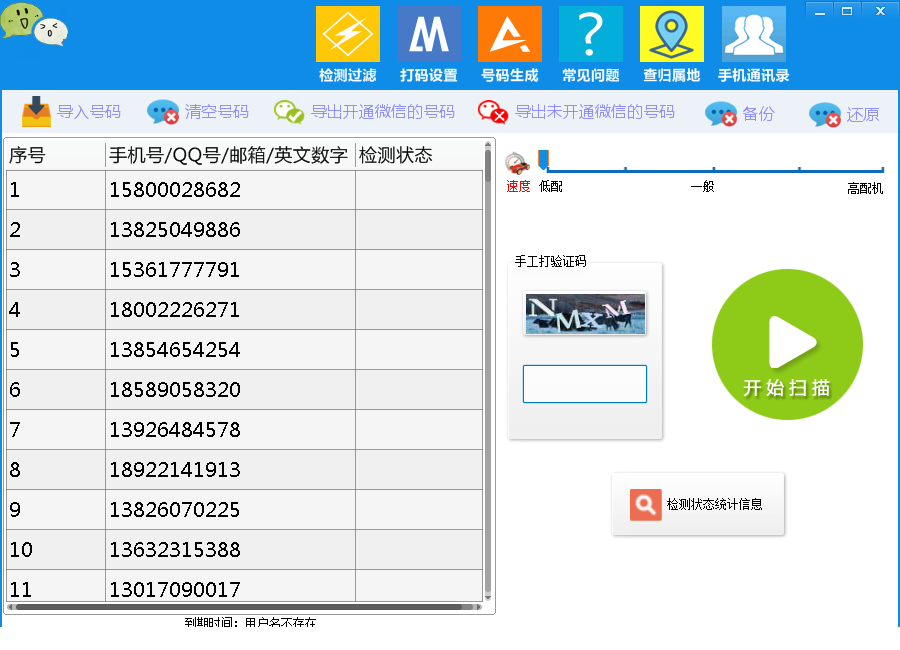Select number 13632315388
This screenshot has width=900, height=650.
point(175,550)
